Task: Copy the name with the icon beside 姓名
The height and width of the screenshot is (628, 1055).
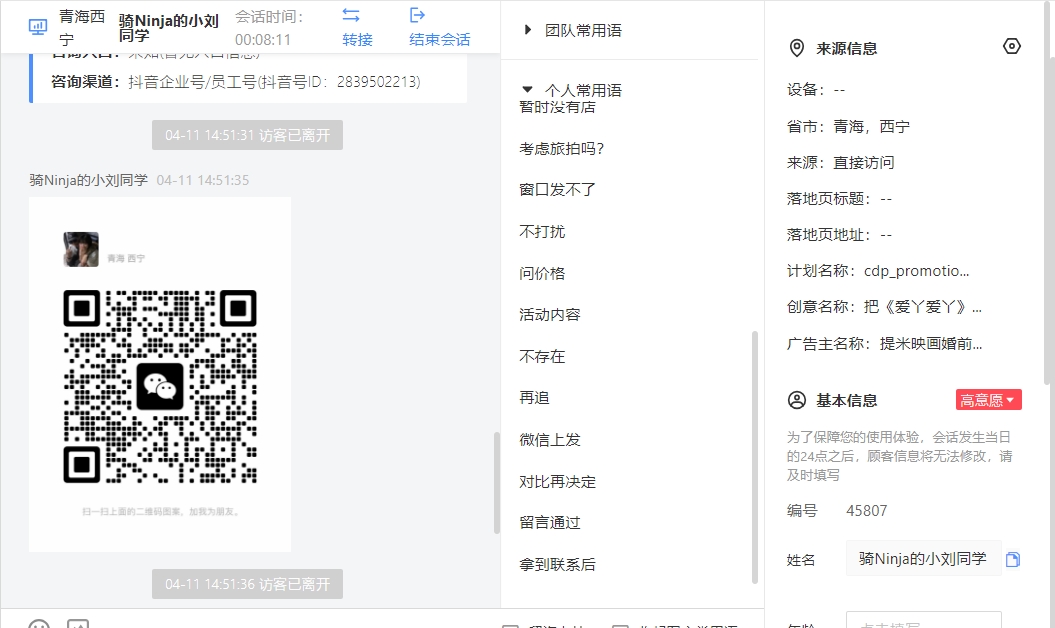Action: pyautogui.click(x=1013, y=559)
